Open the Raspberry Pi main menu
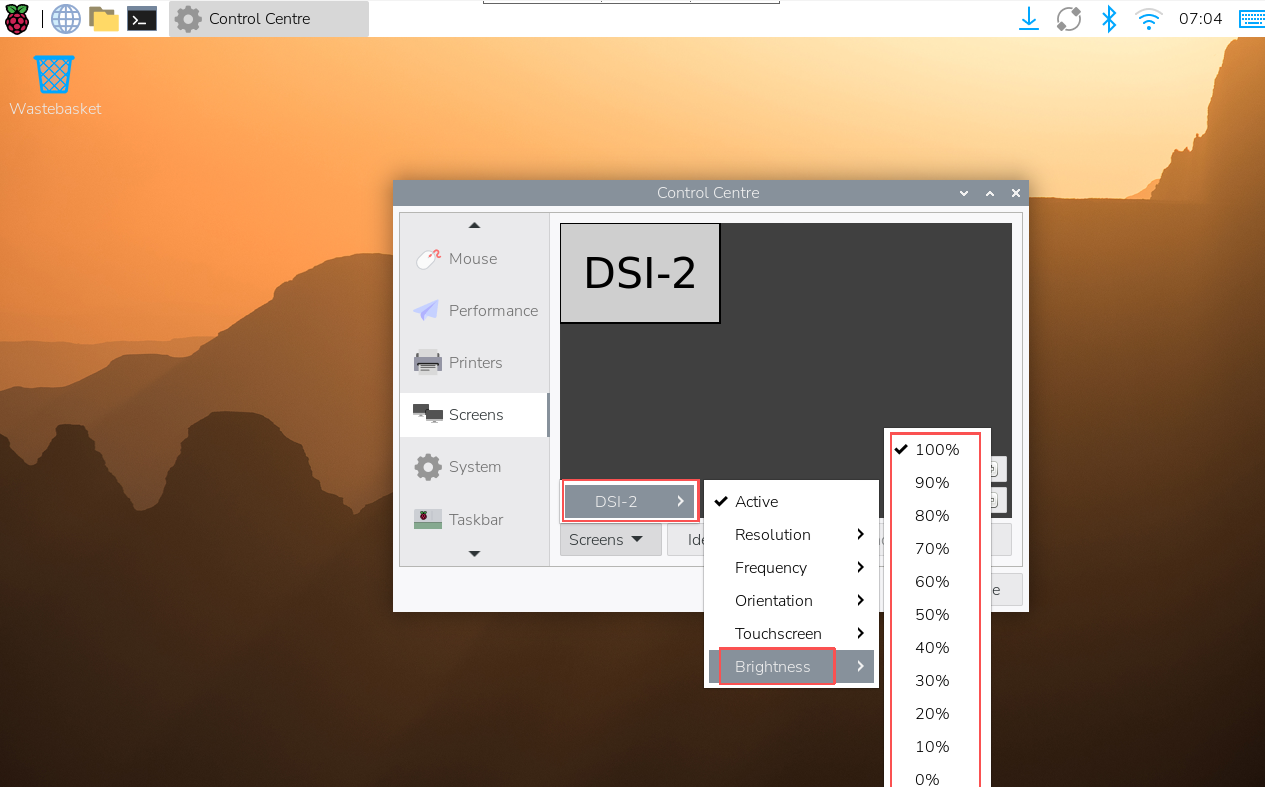 17,19
